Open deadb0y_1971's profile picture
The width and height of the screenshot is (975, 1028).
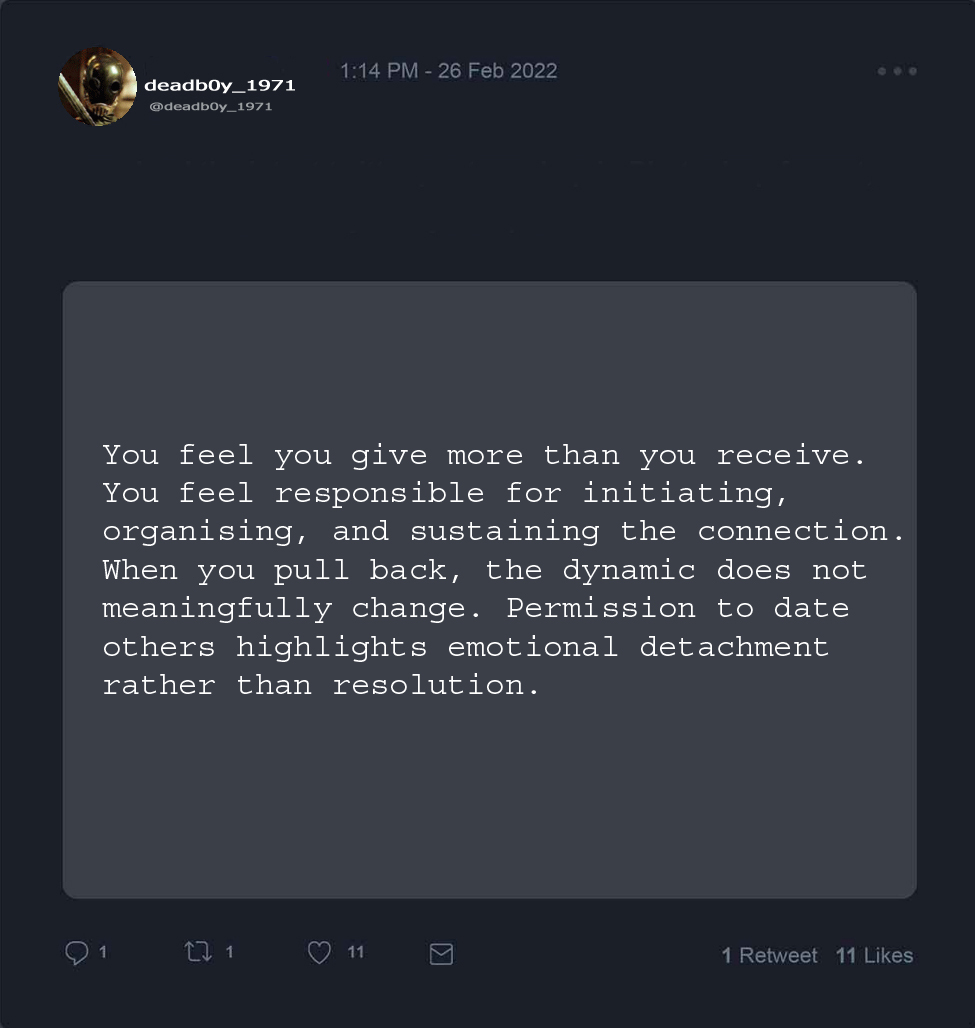97,87
